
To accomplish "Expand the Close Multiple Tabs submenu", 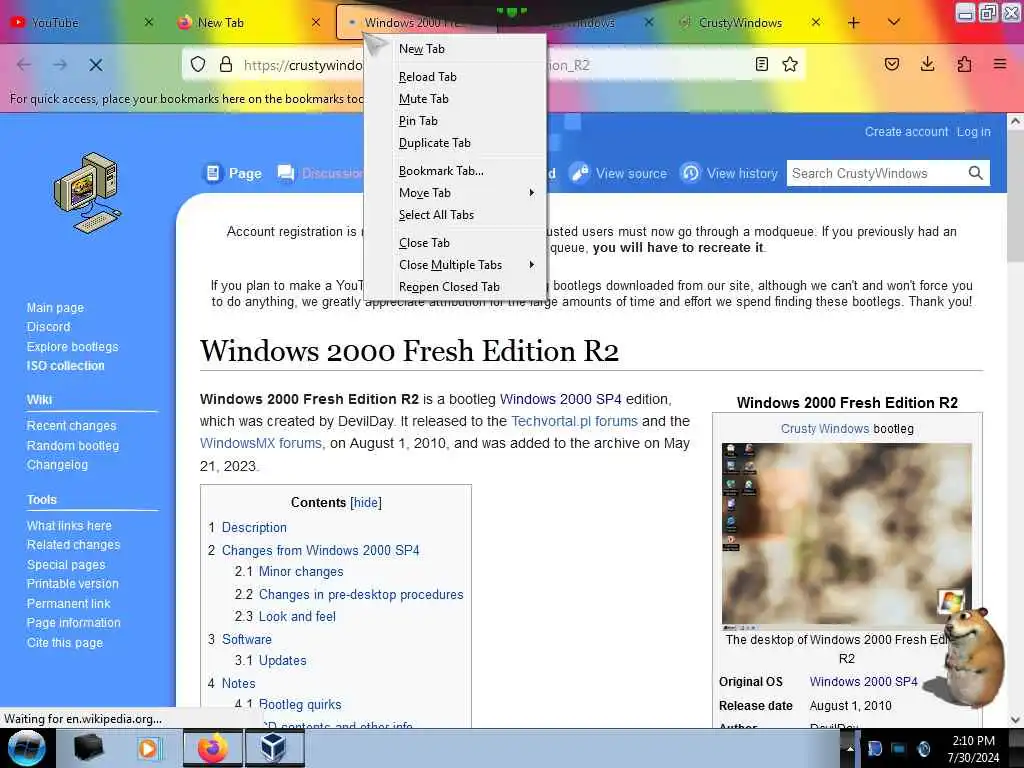I will 456,264.
